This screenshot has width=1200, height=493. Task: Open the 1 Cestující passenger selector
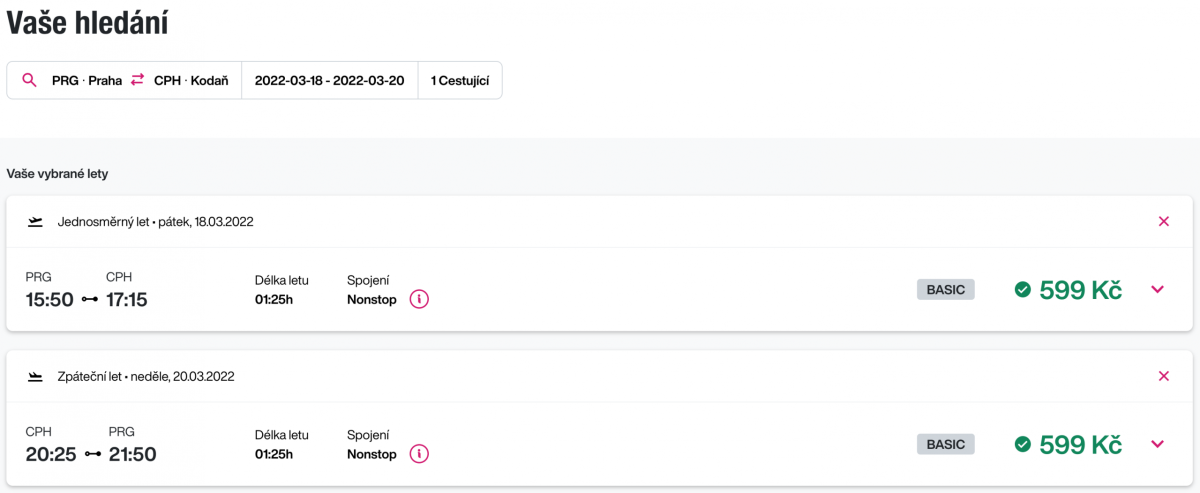[460, 81]
